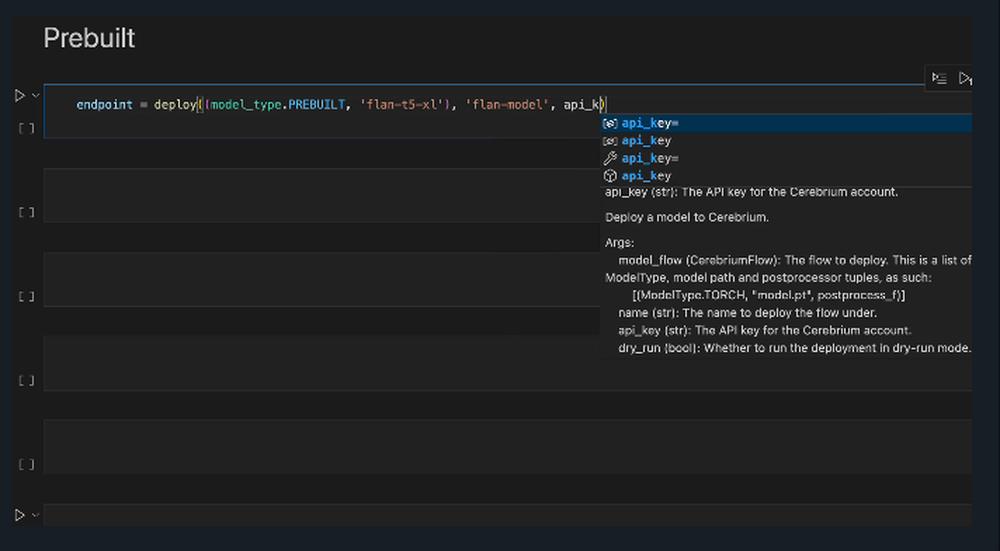1000x551 pixels.
Task: Click the 'dry_run (bool)' argument description
Action: [795, 348]
